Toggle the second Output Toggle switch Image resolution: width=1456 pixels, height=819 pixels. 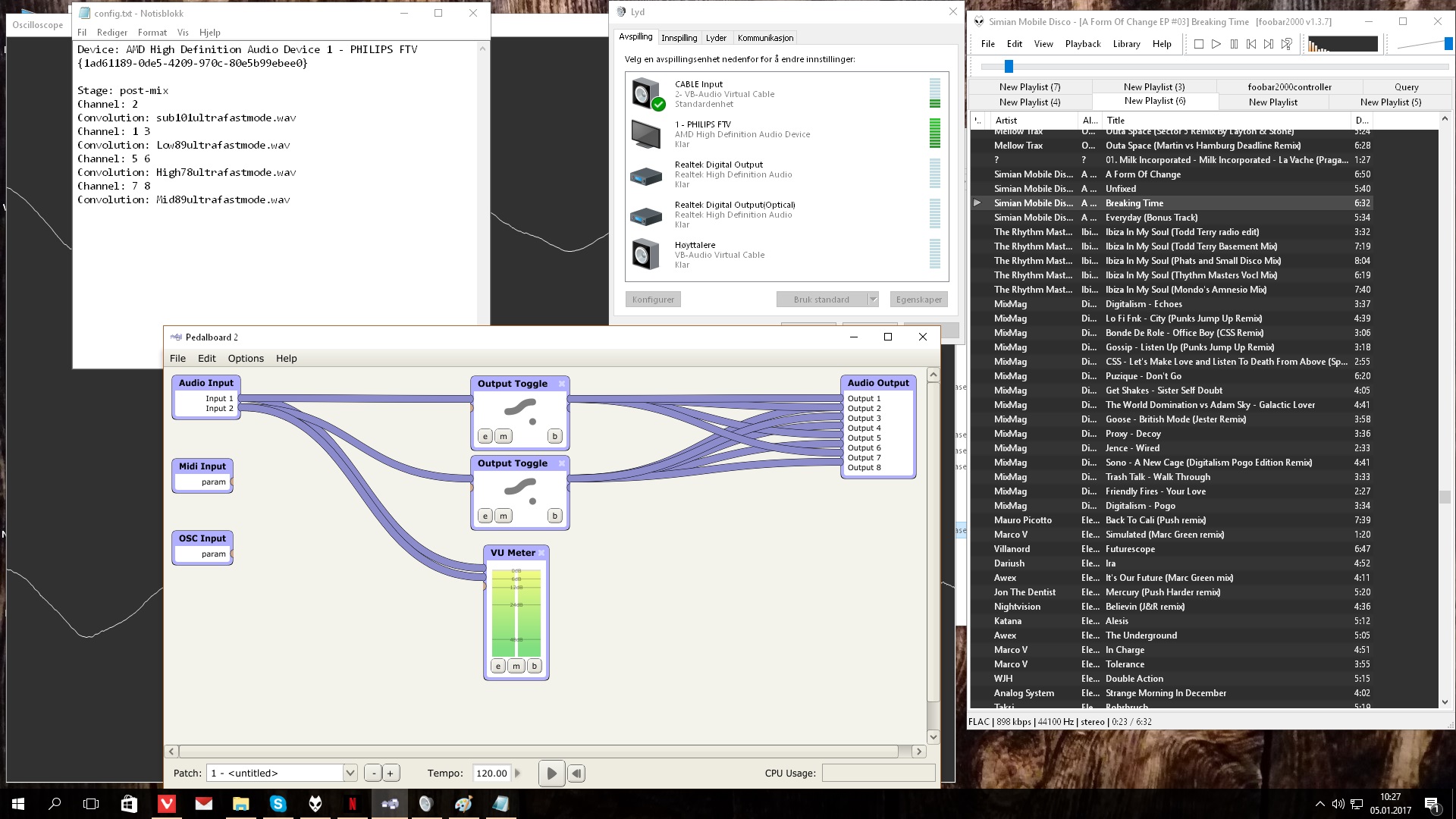pyautogui.click(x=520, y=491)
